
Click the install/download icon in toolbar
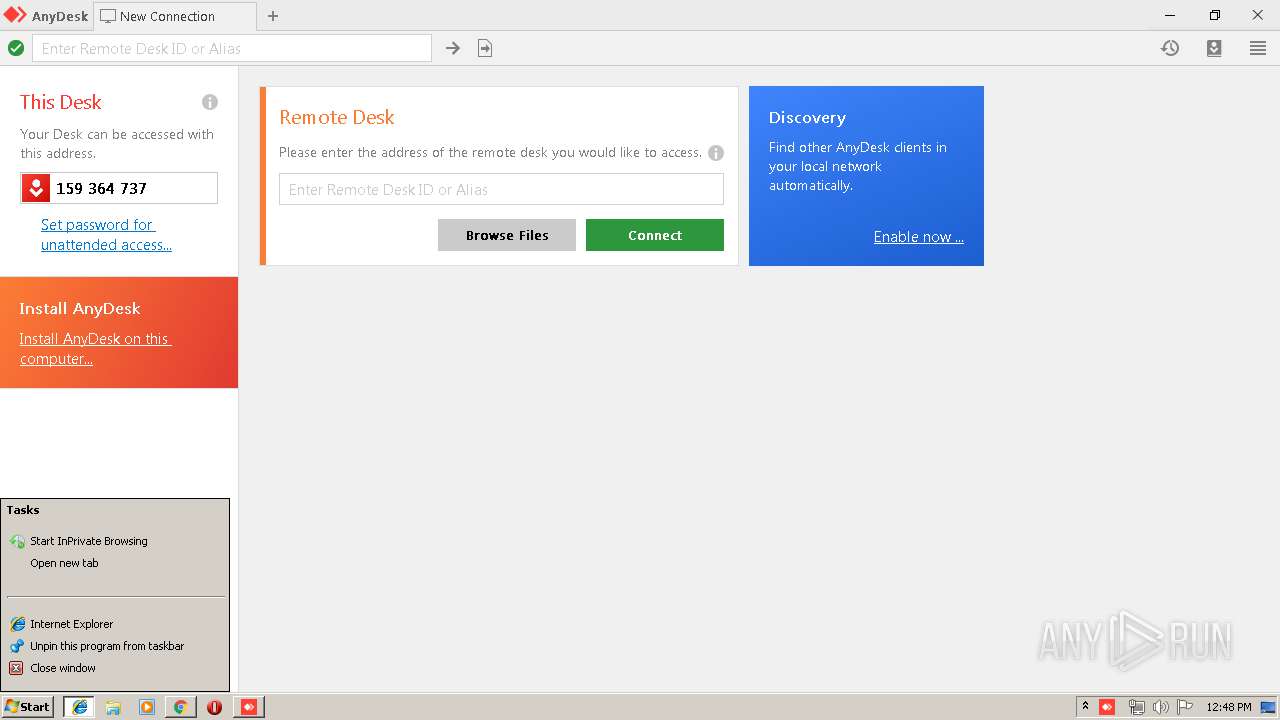(x=1214, y=48)
